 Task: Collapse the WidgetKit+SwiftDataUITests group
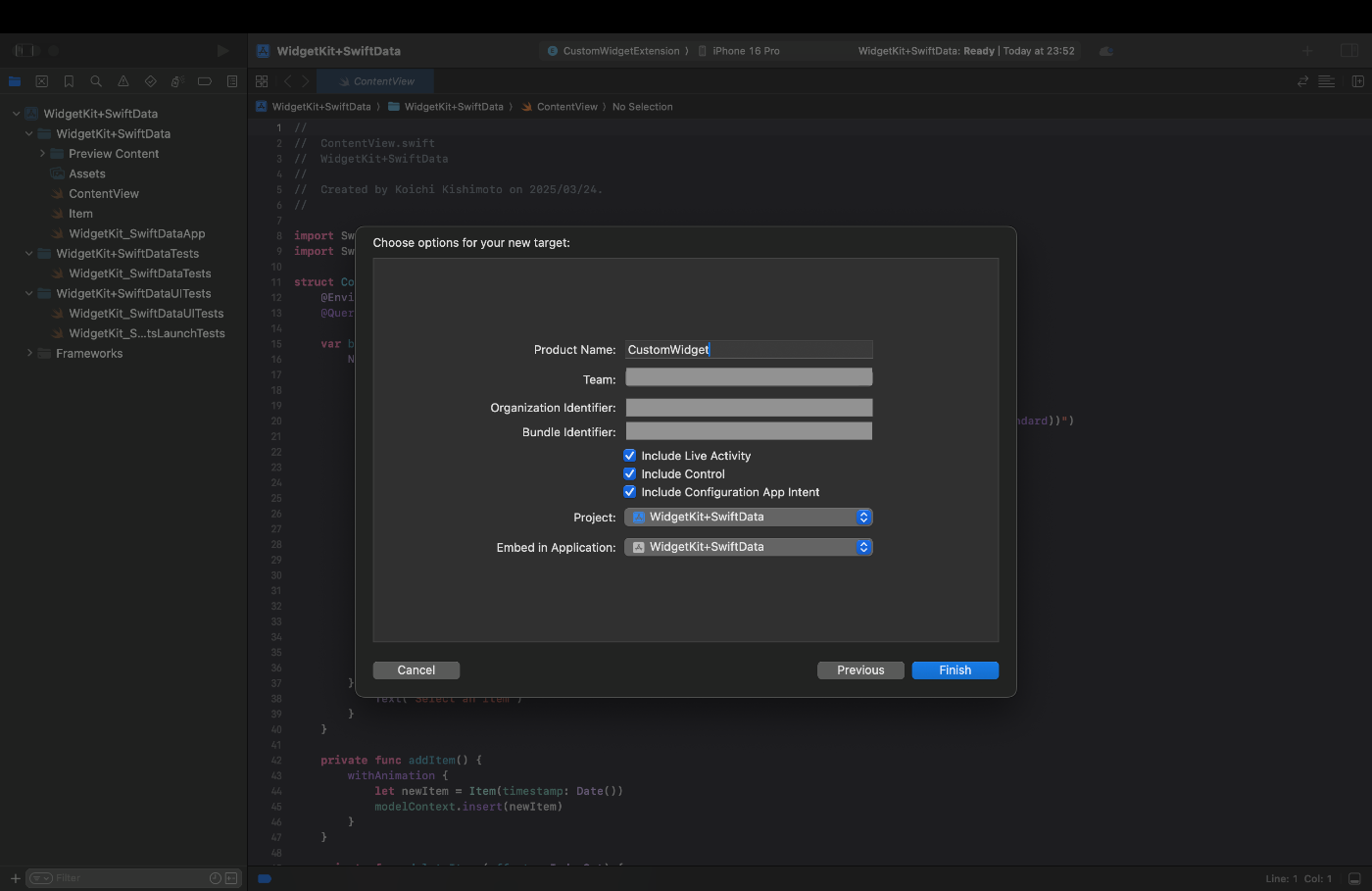point(28,293)
